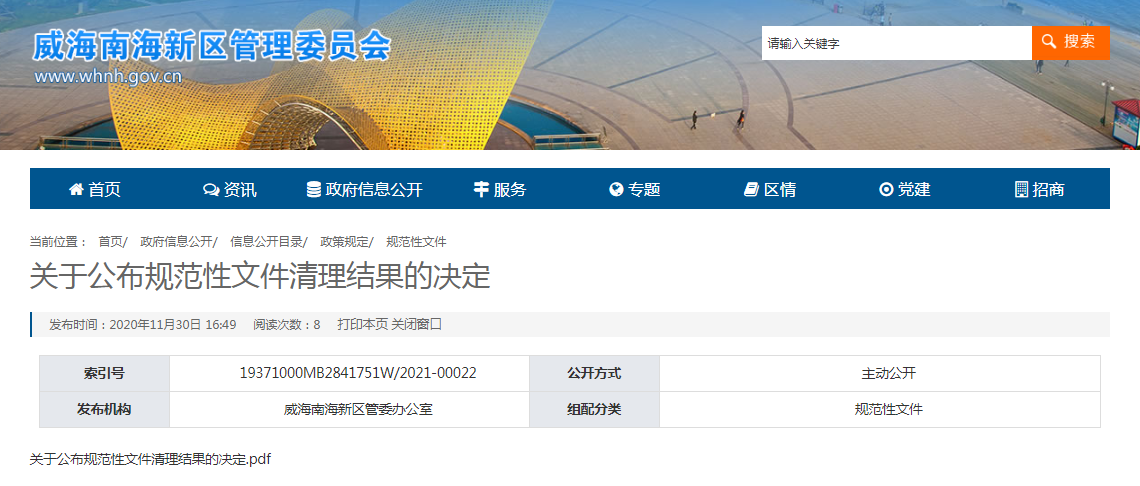
Task: Click the service icon beside 服务
Action: click(481, 190)
